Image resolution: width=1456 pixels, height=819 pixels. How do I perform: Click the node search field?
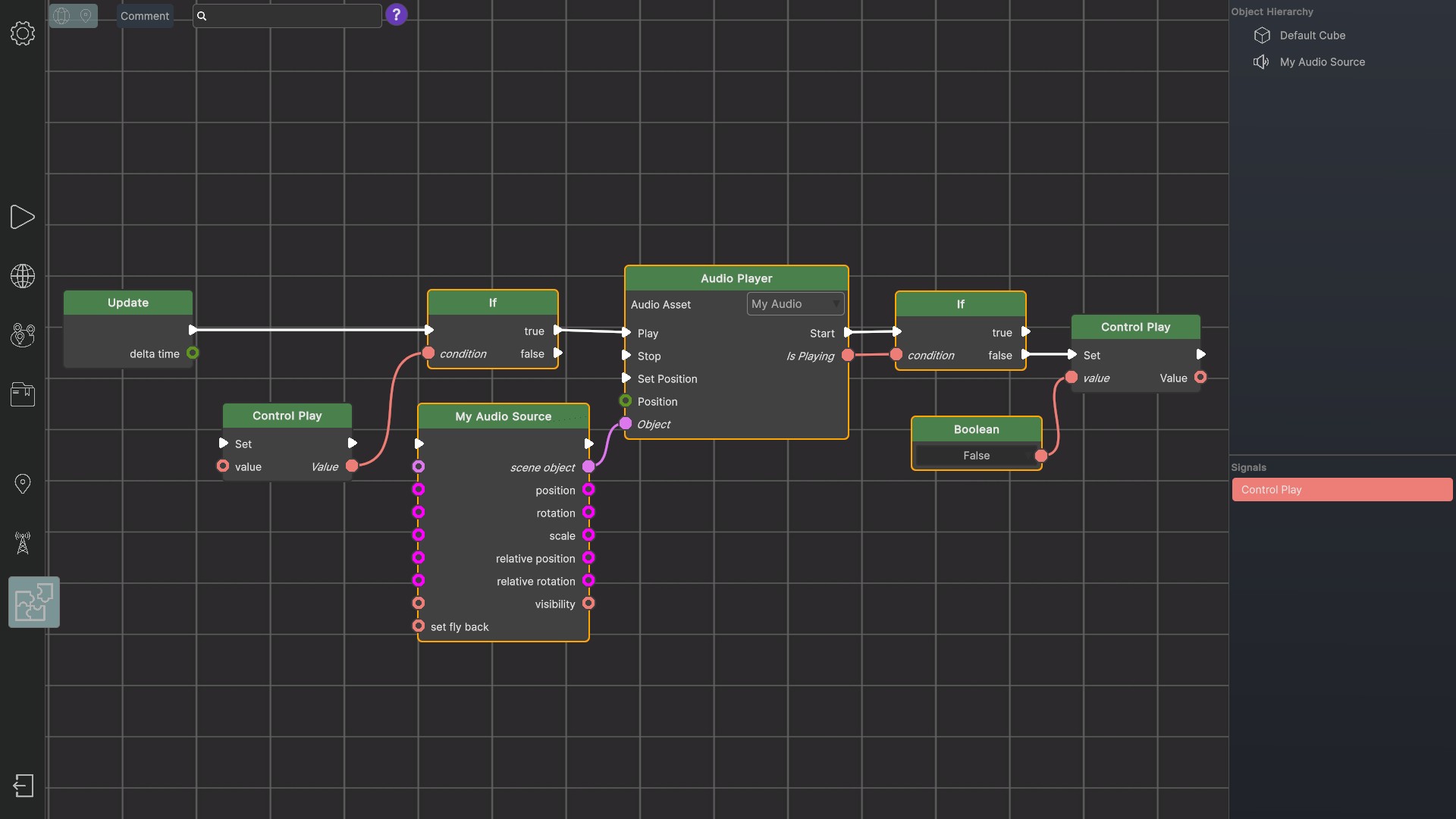287,16
